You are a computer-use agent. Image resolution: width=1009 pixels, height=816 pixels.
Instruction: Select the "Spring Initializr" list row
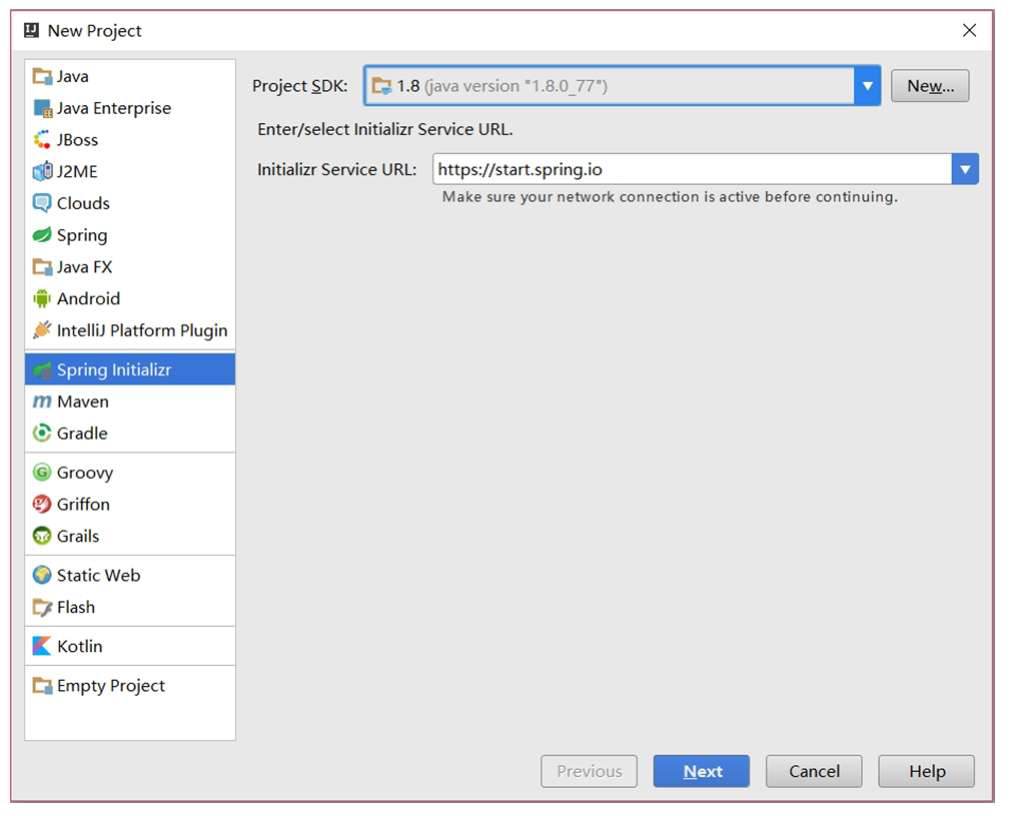[130, 369]
